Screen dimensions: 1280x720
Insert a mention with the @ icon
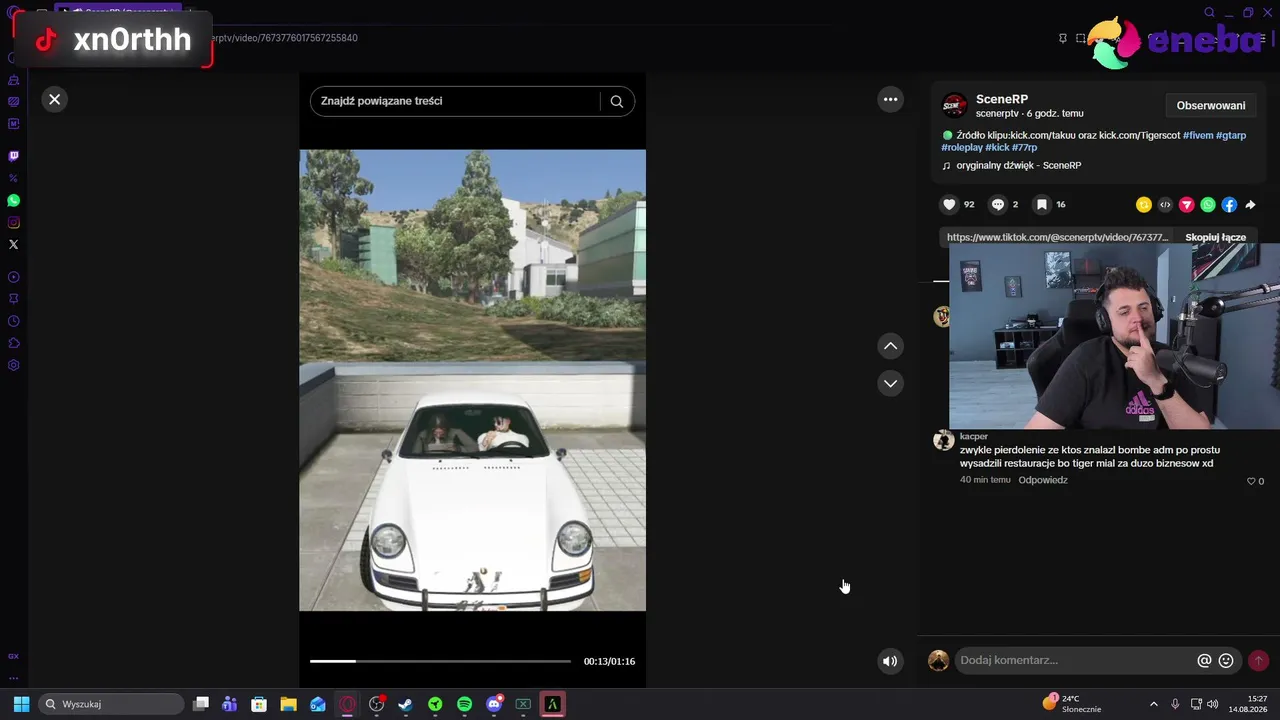point(1204,661)
